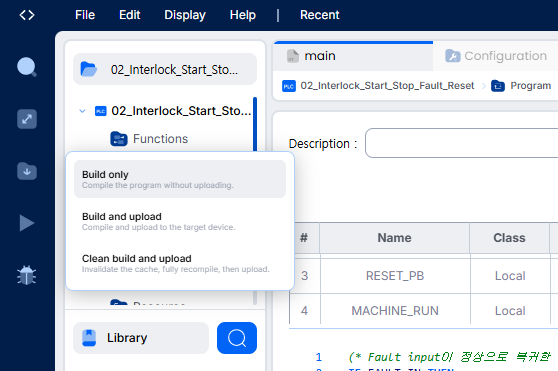The image size is (558, 371).
Task: Click the Library button
Action: tap(141, 338)
